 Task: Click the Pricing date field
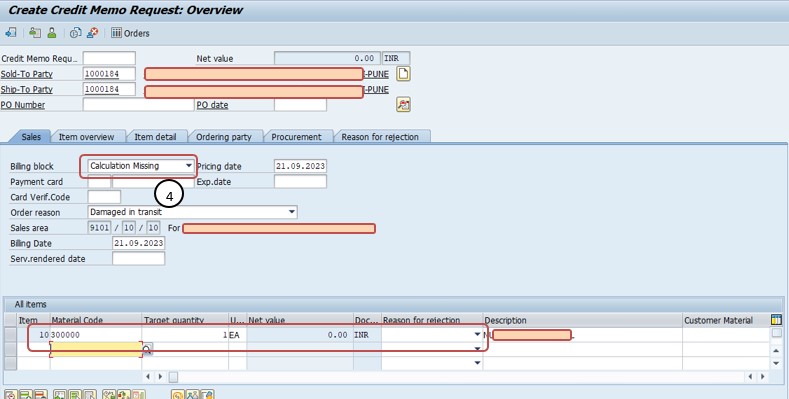tap(300, 166)
